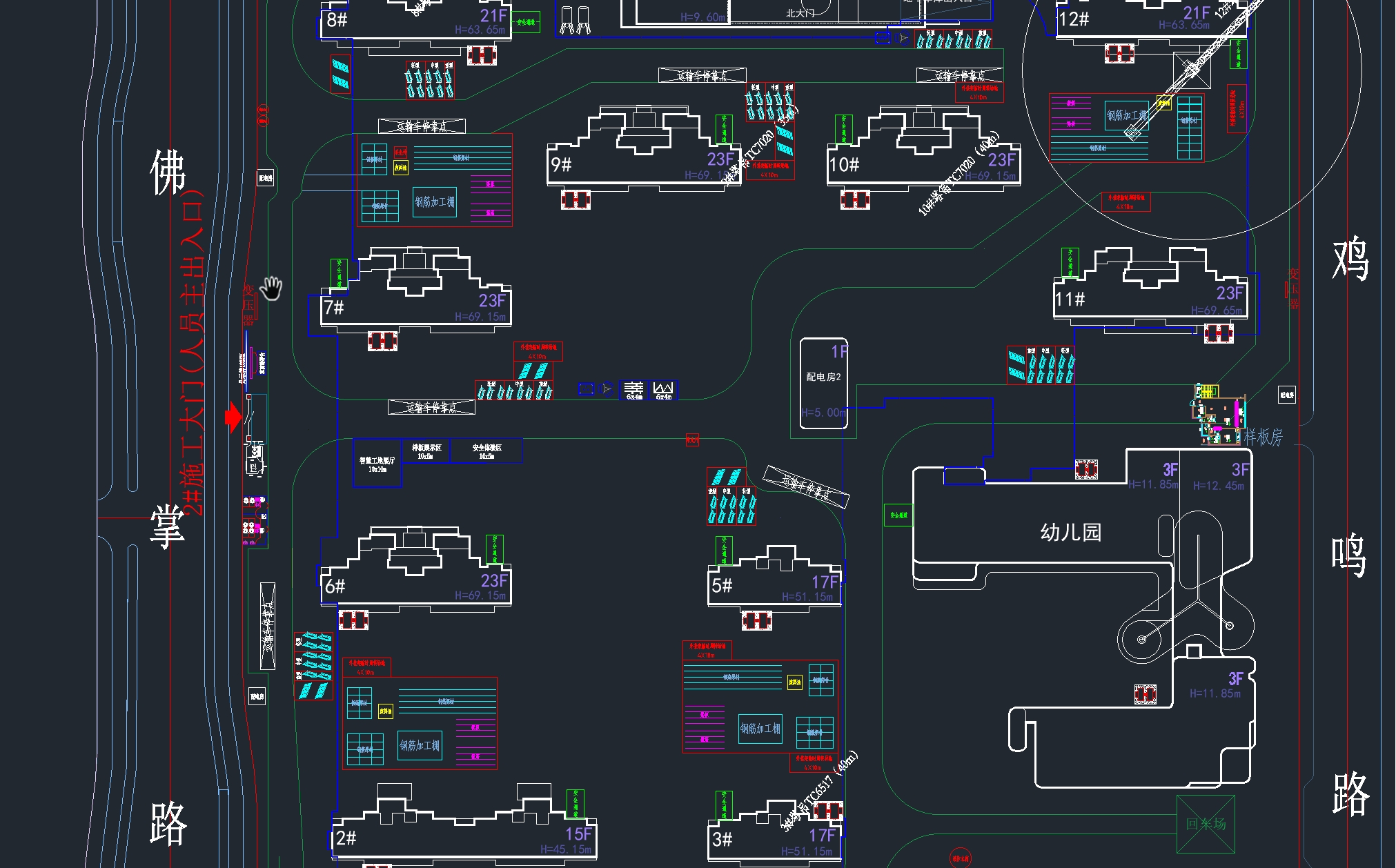This screenshot has height=868, width=1396.
Task: Select the hoist symbol below building 7#
Action: [x=382, y=340]
